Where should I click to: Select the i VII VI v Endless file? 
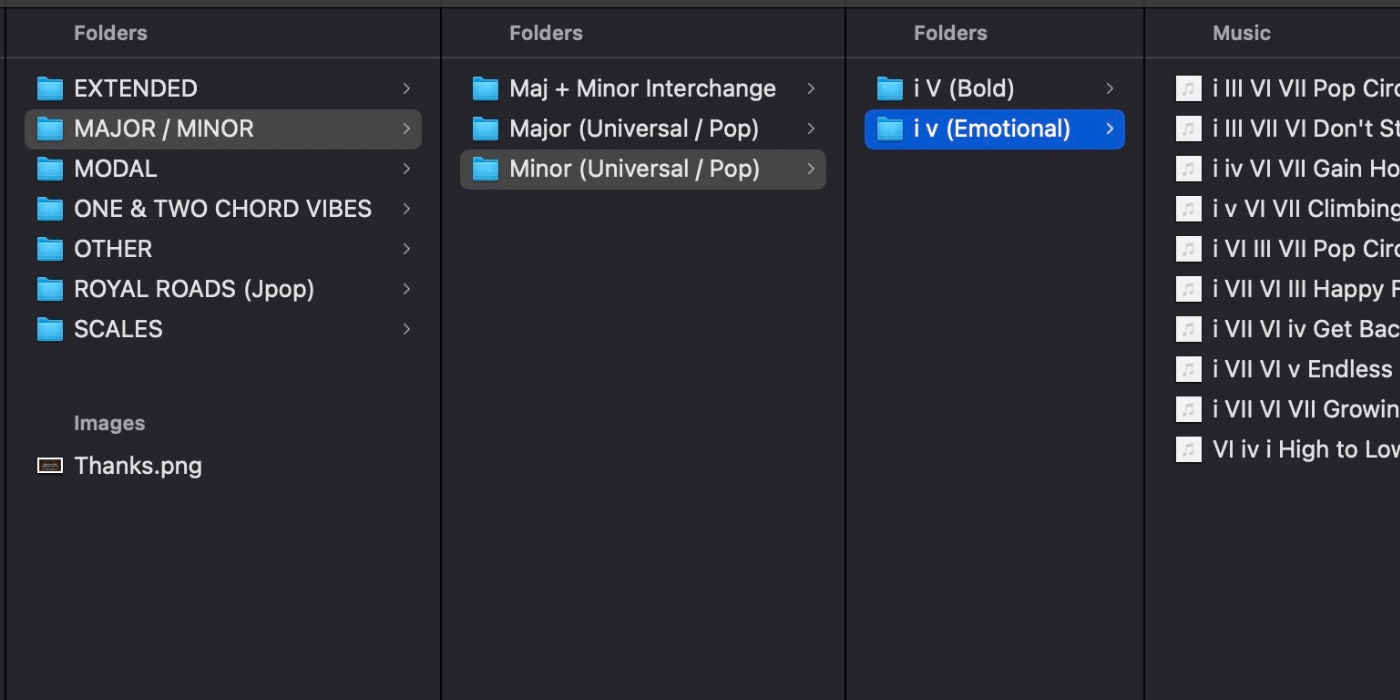[1301, 369]
